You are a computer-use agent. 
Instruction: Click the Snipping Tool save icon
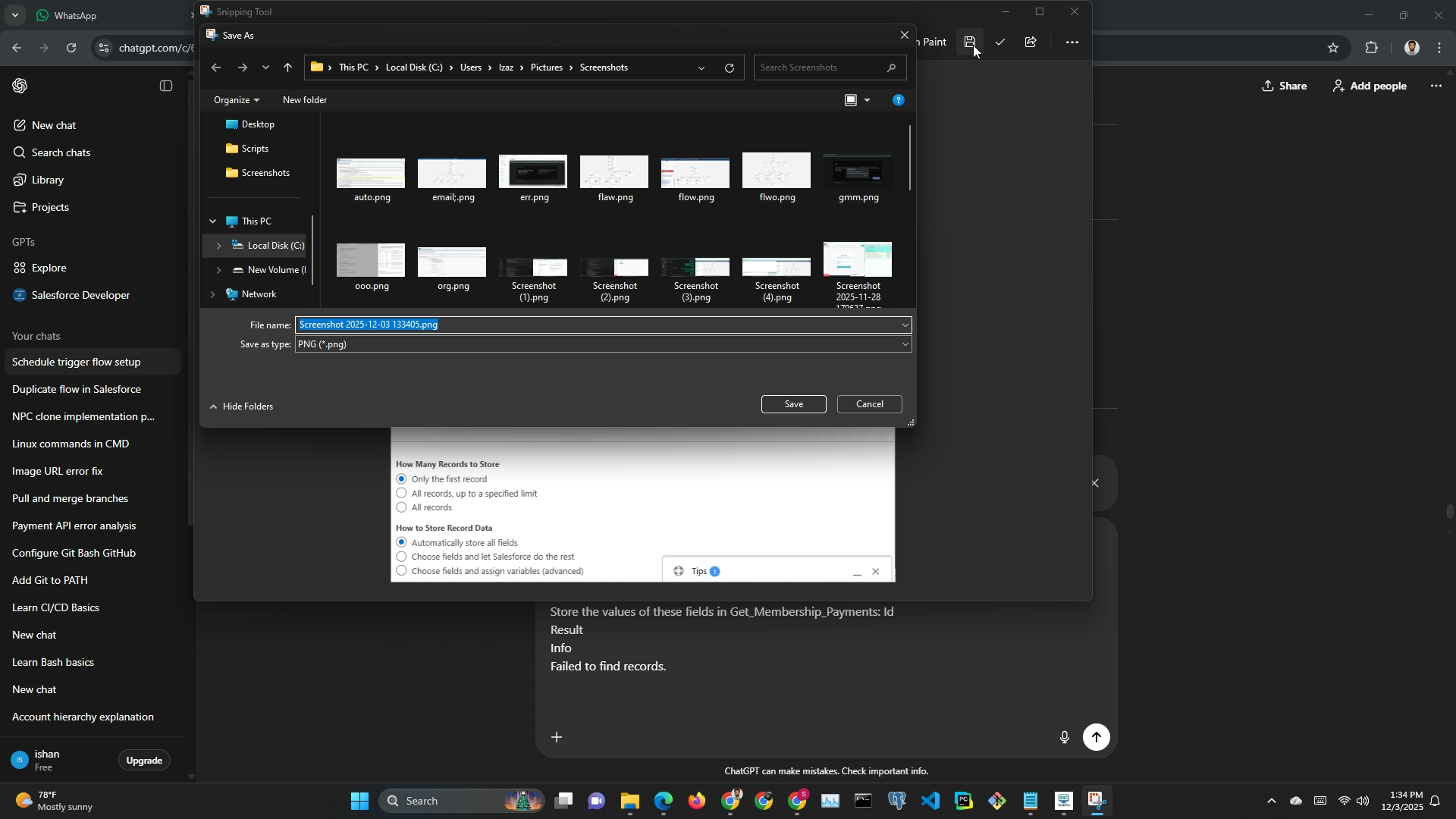click(969, 42)
